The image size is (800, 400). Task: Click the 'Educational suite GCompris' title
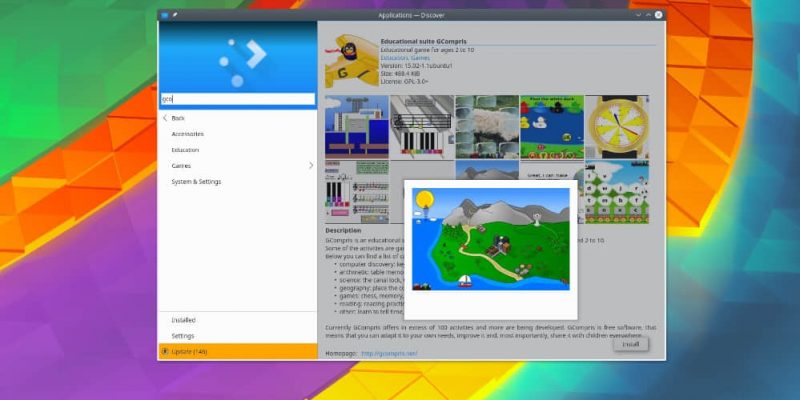pyautogui.click(x=423, y=41)
